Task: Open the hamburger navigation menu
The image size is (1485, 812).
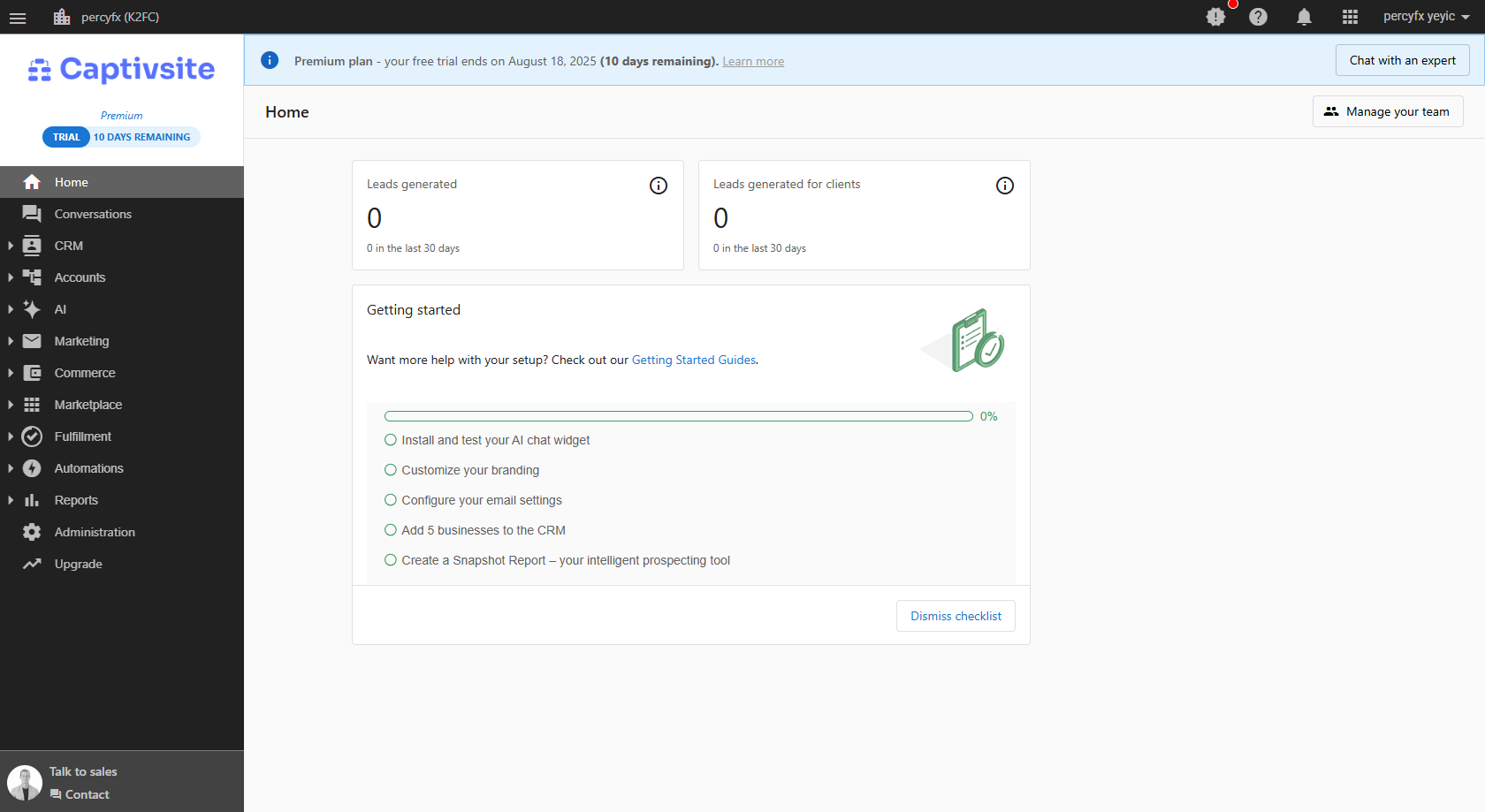Action: click(18, 17)
